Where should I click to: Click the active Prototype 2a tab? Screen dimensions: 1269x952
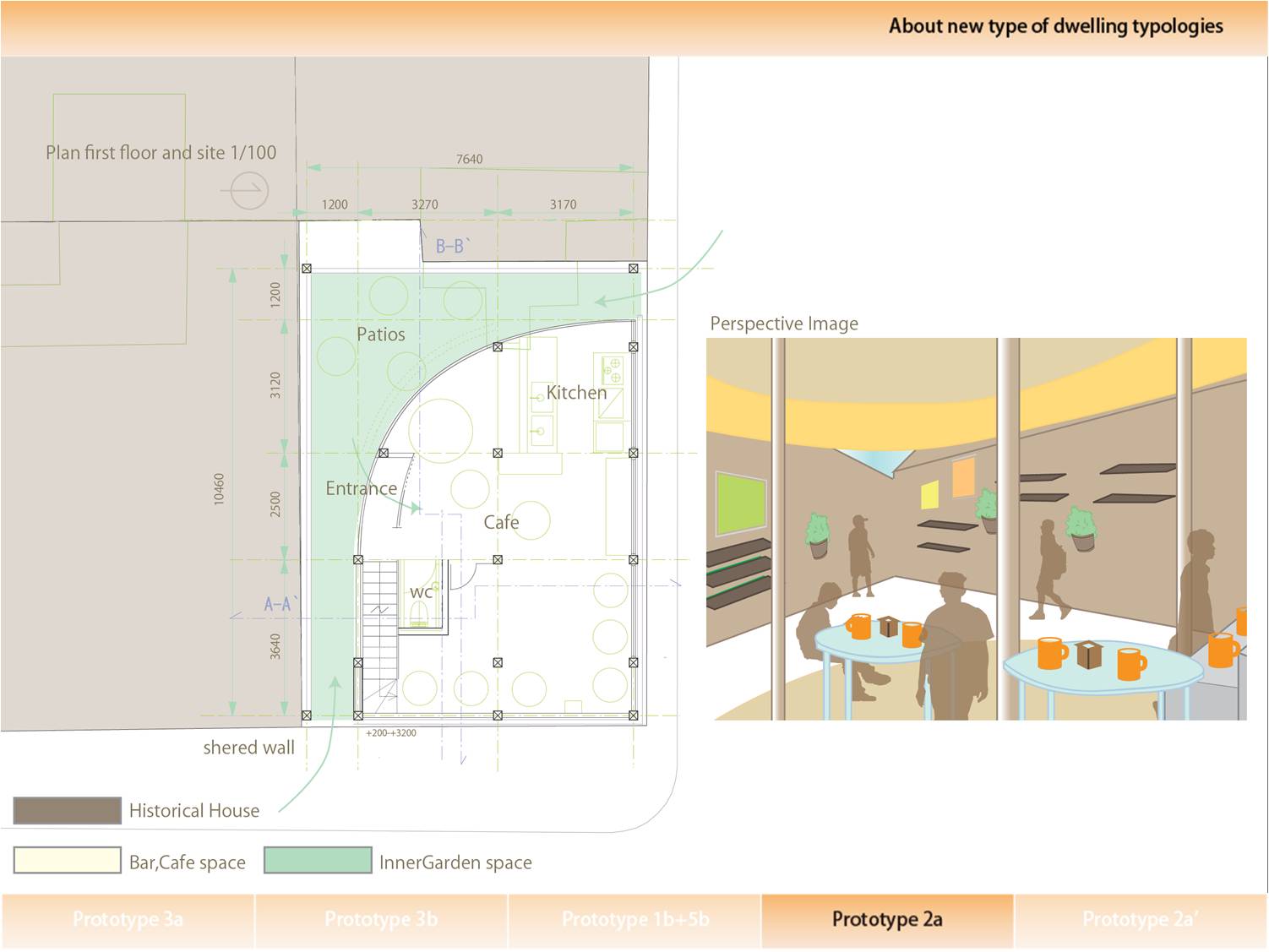coord(887,920)
